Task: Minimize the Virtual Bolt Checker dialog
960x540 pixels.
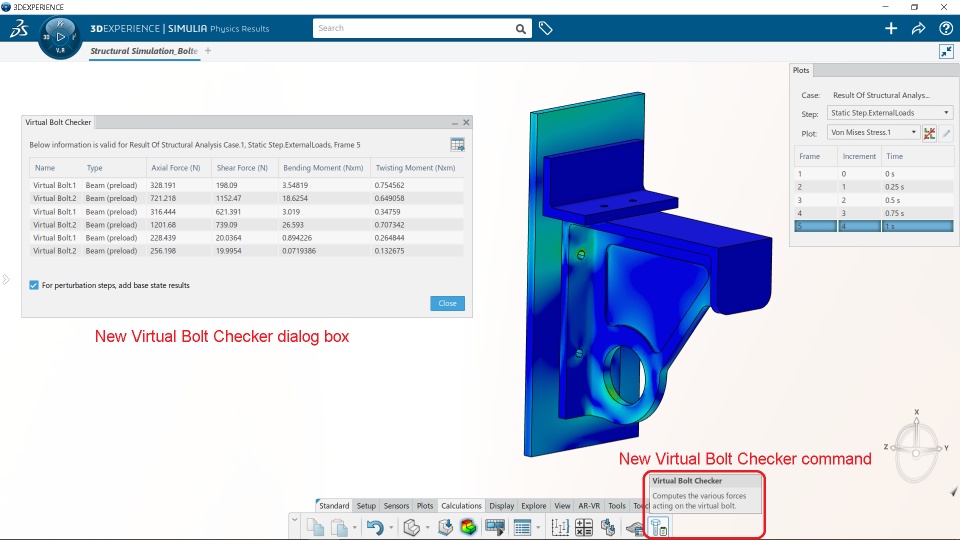Action: (x=455, y=123)
